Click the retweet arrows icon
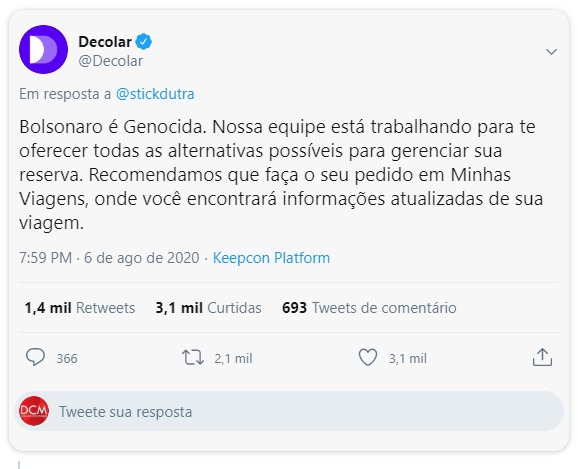This screenshot has width=578, height=469. [x=193, y=358]
